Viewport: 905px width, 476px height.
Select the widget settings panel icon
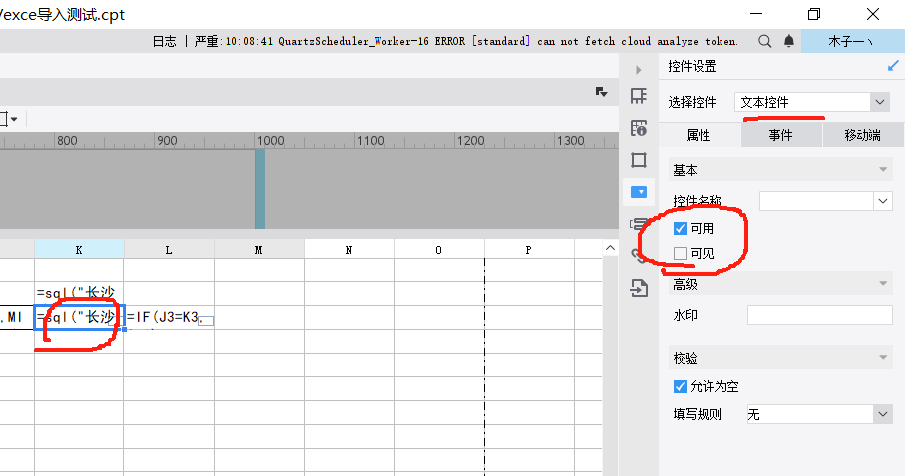(x=639, y=192)
